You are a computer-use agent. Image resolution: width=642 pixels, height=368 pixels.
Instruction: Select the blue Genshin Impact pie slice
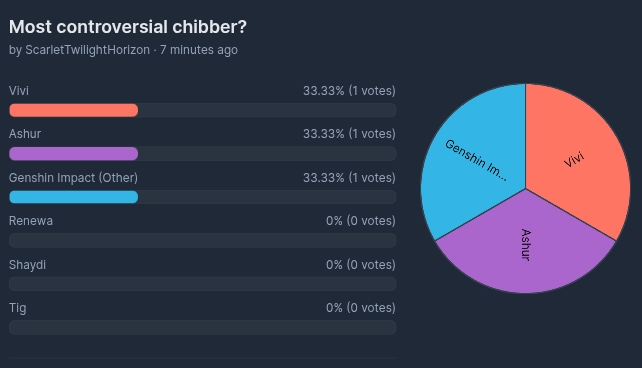(477, 164)
